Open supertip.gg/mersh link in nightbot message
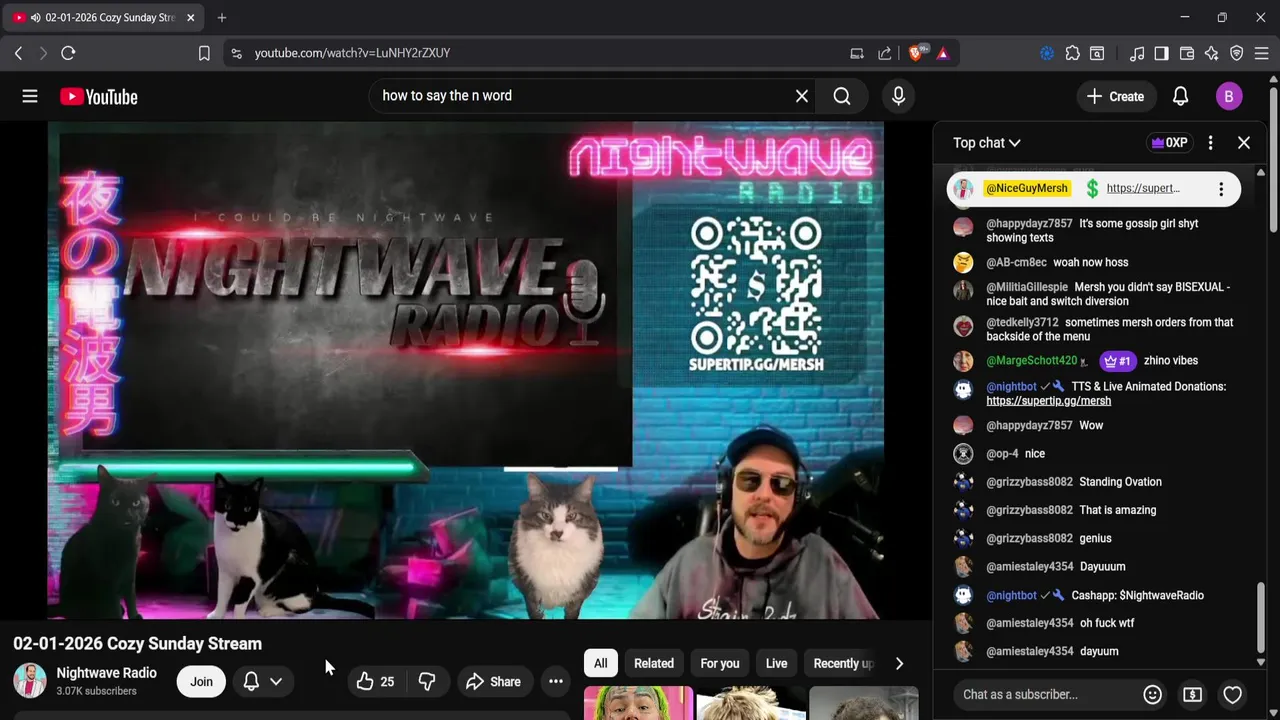 tap(1048, 401)
